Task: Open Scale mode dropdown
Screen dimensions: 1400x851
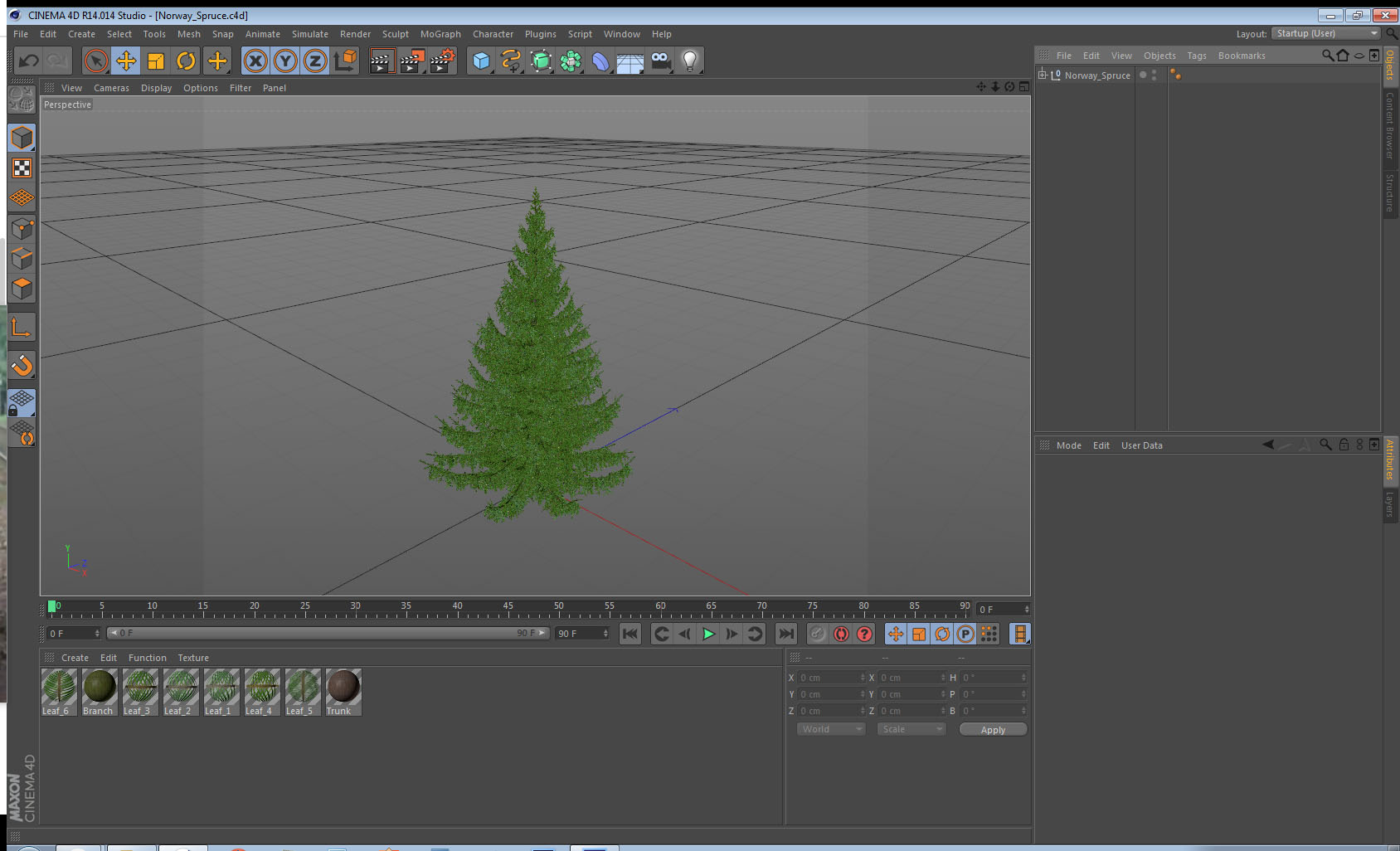Action: 911,729
